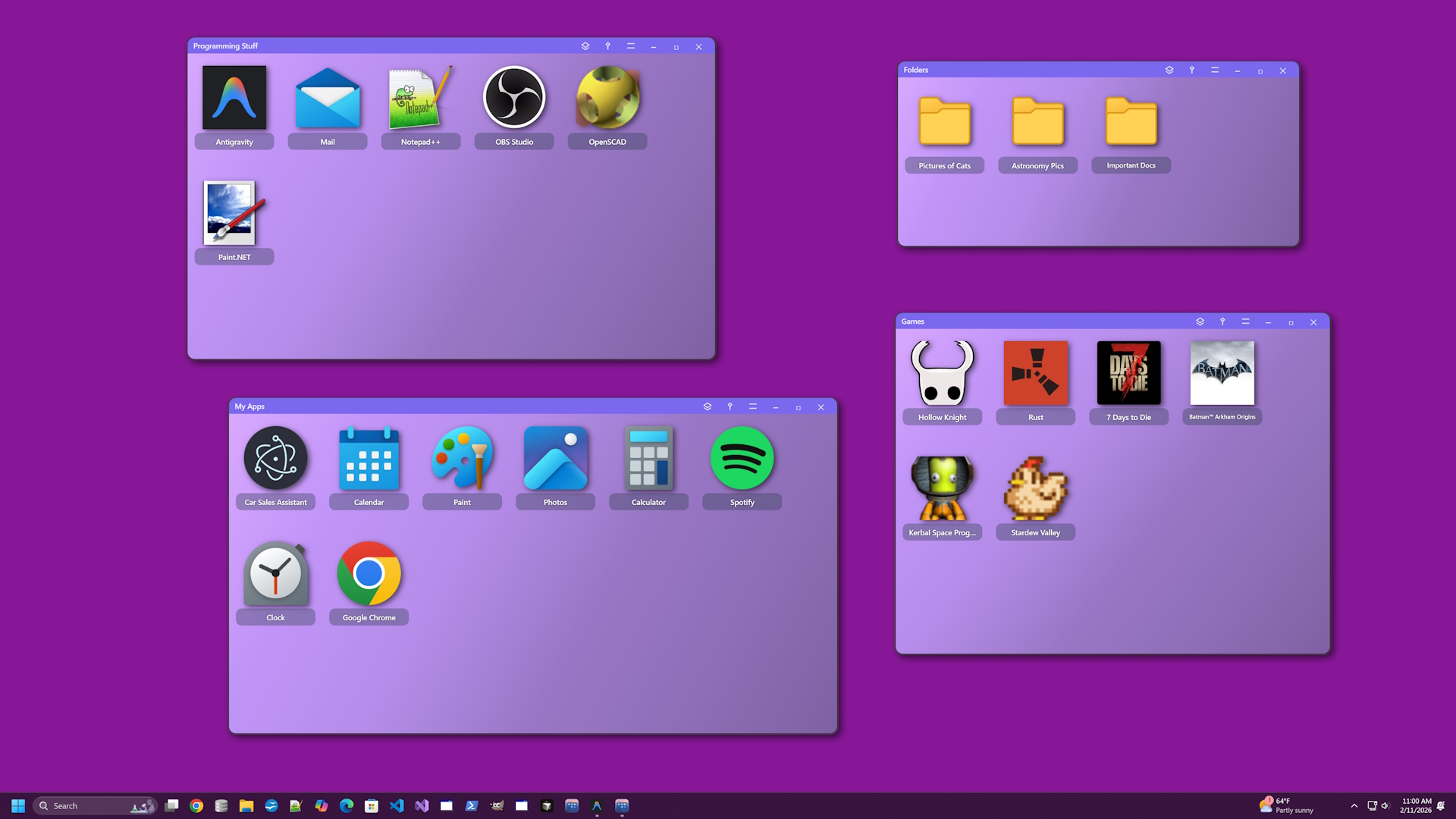Open the Spotify app in My Apps

point(741,459)
